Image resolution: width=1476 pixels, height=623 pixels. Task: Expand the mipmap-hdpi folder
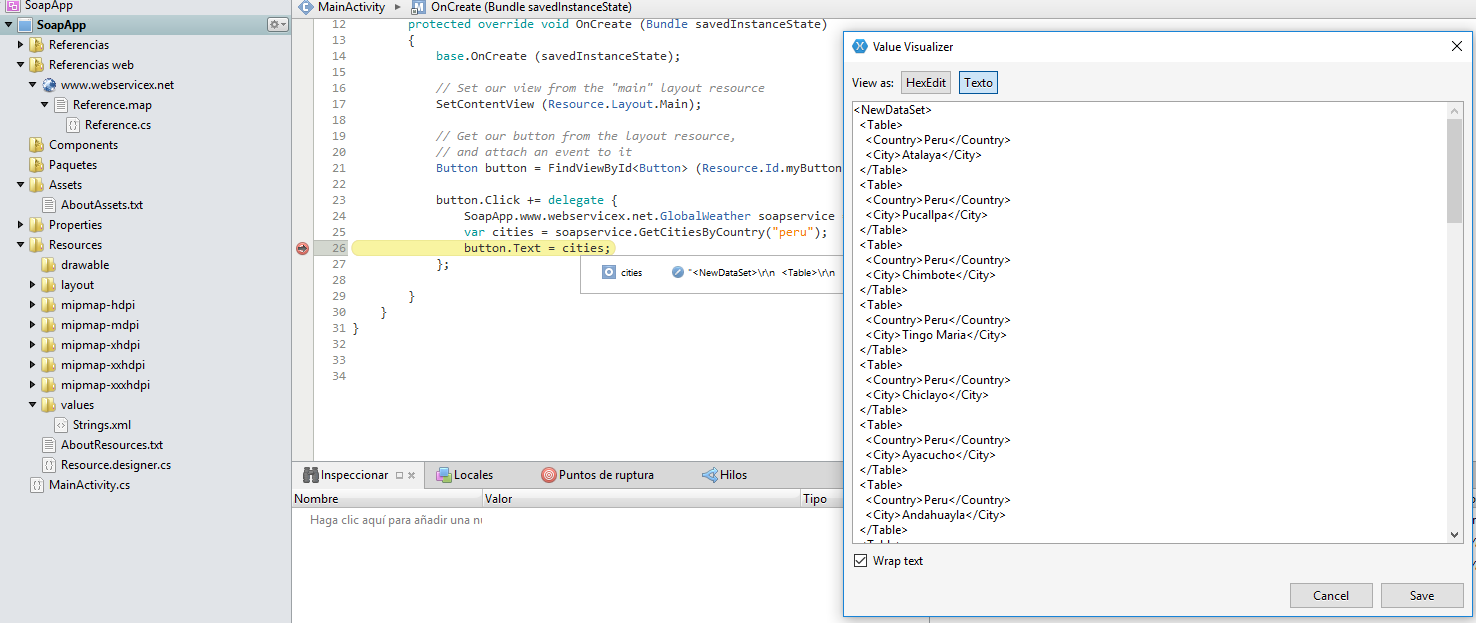pyautogui.click(x=34, y=305)
